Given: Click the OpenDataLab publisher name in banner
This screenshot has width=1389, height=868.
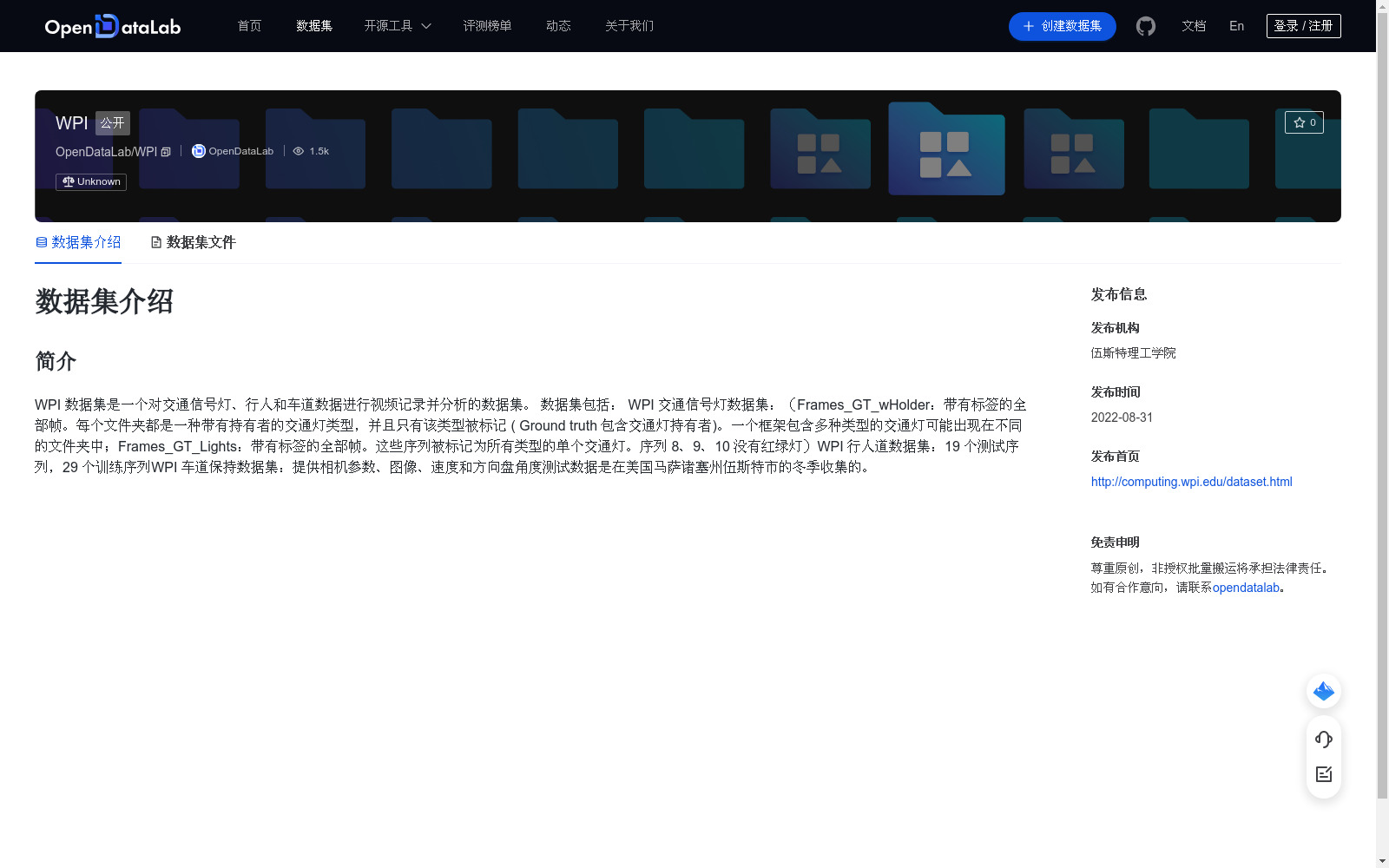Looking at the screenshot, I should pyautogui.click(x=241, y=151).
